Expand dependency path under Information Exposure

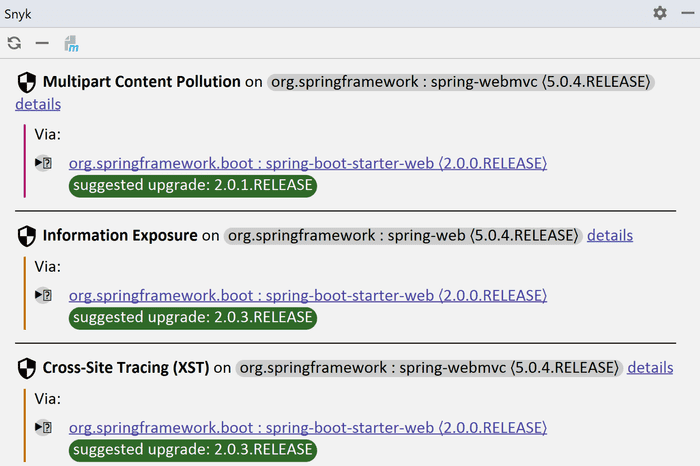pyautogui.click(x=43, y=295)
